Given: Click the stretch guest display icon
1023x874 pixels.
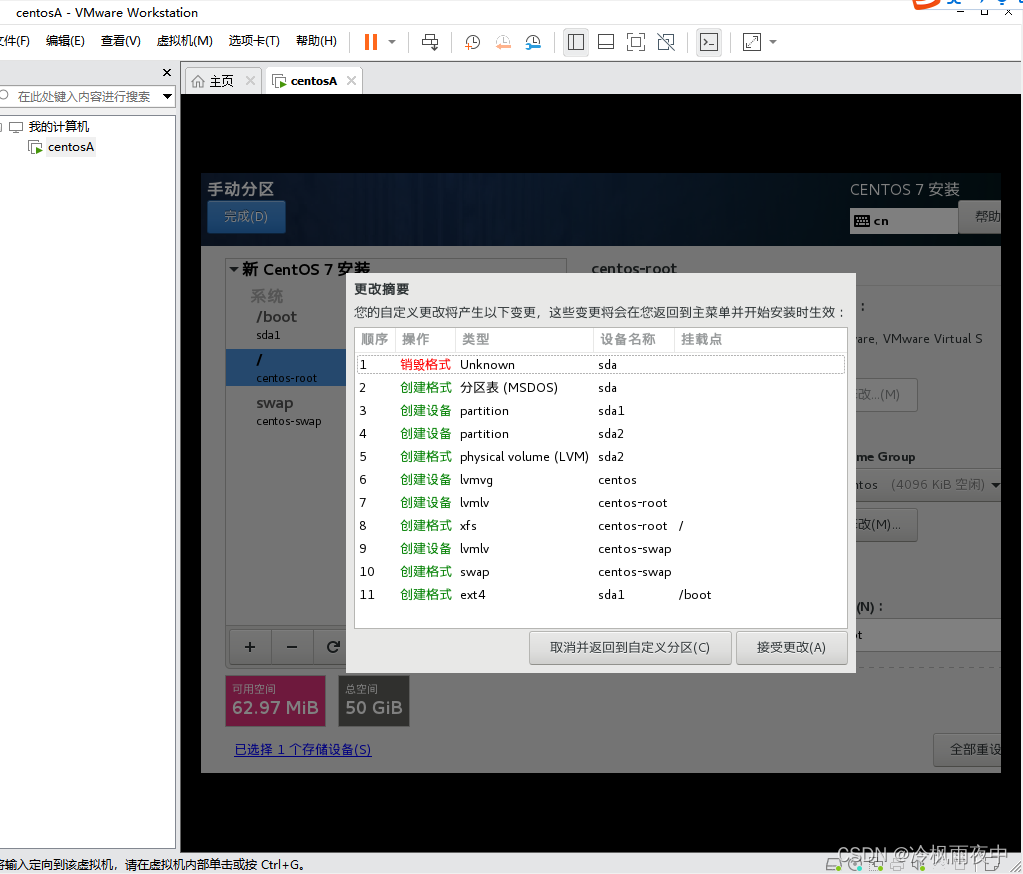Looking at the screenshot, I should point(752,42).
